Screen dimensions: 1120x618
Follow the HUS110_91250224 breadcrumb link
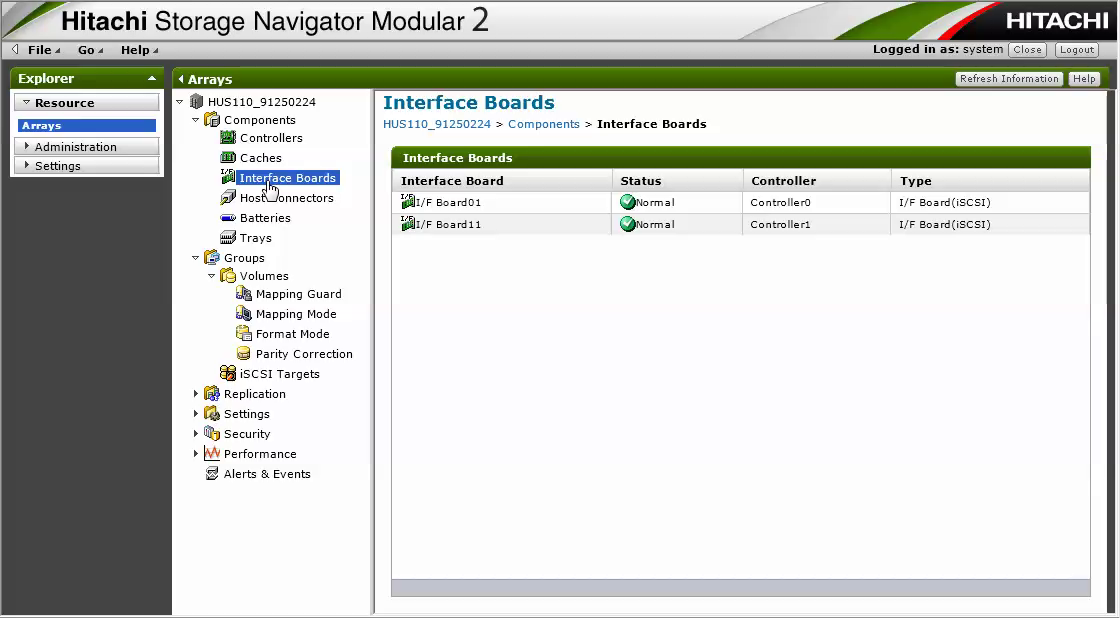pyautogui.click(x=436, y=124)
